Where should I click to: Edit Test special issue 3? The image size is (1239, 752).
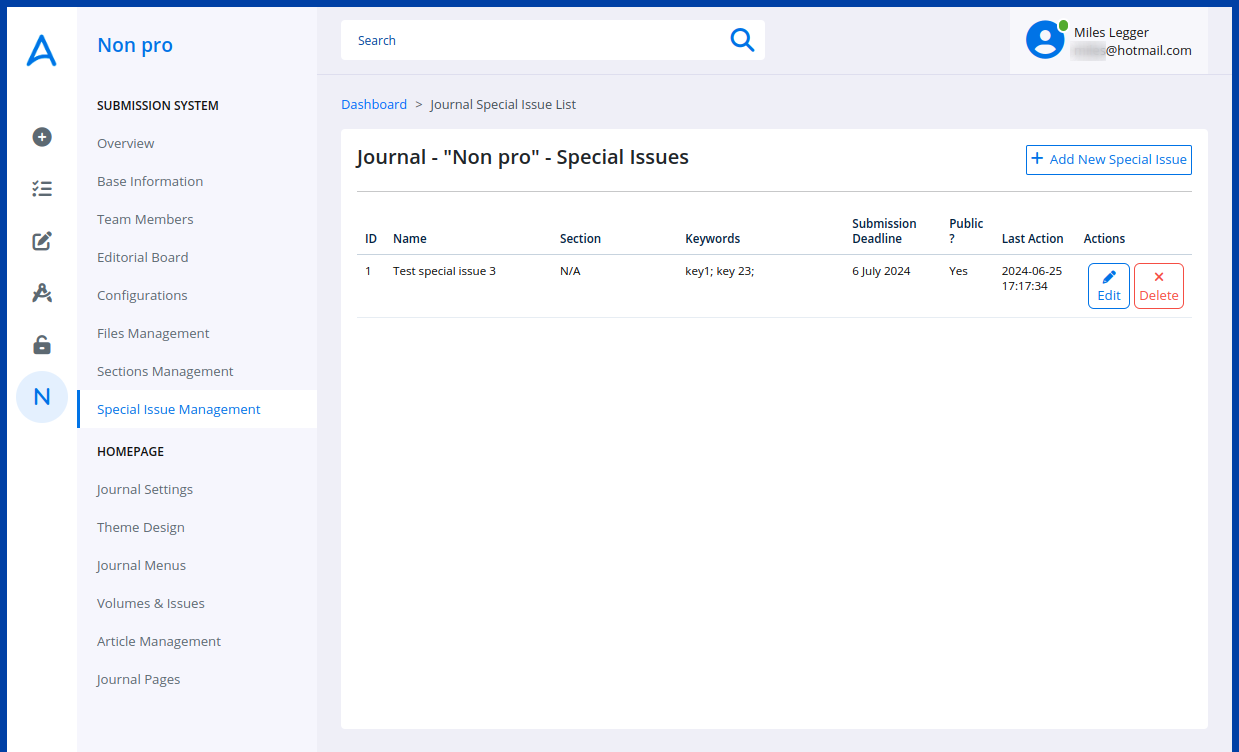click(1108, 286)
